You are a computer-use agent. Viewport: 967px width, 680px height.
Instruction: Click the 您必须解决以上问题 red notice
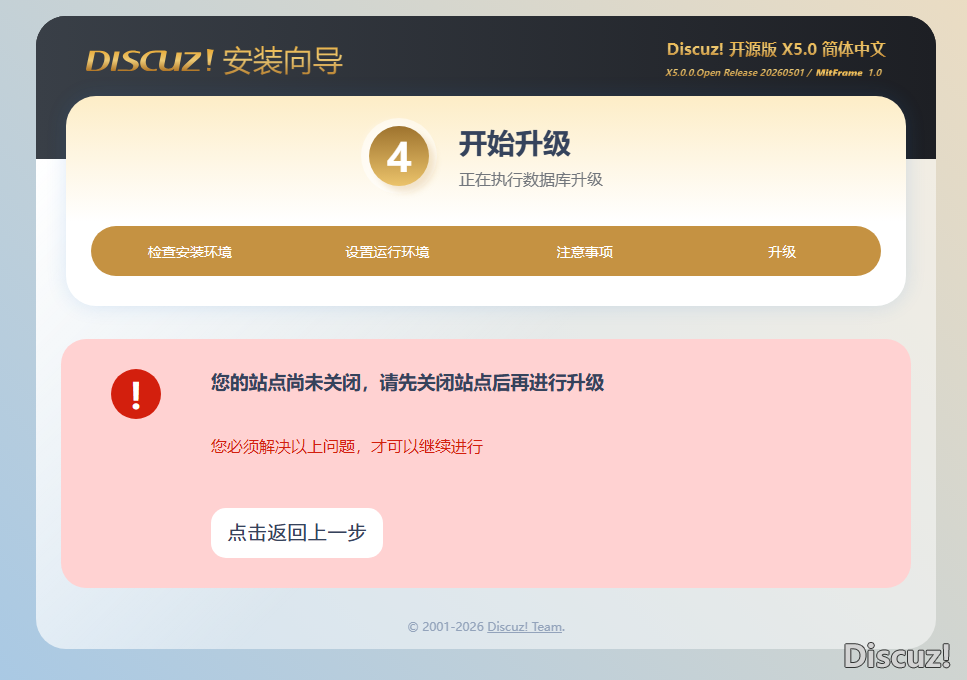(x=347, y=446)
